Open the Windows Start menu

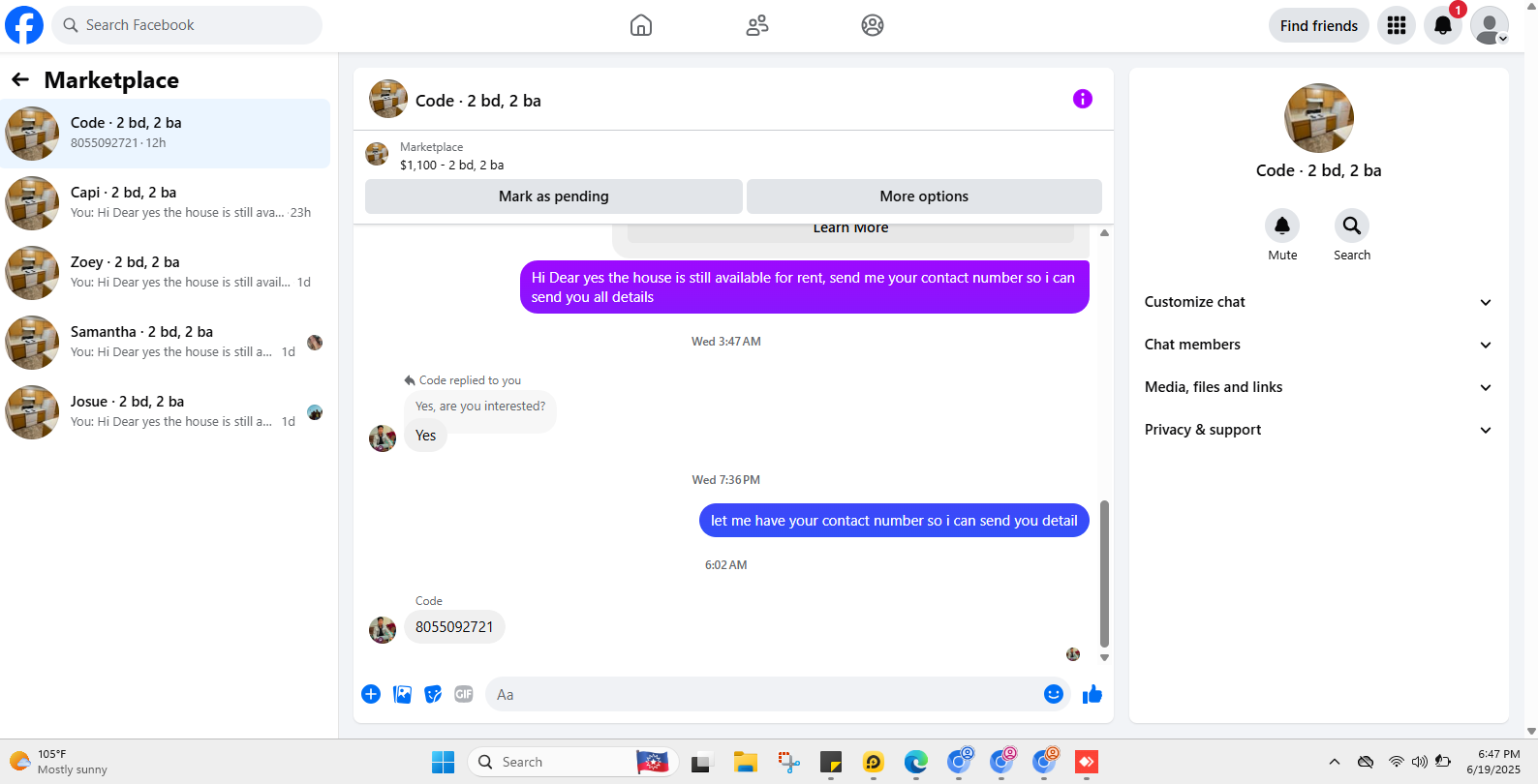click(443, 763)
